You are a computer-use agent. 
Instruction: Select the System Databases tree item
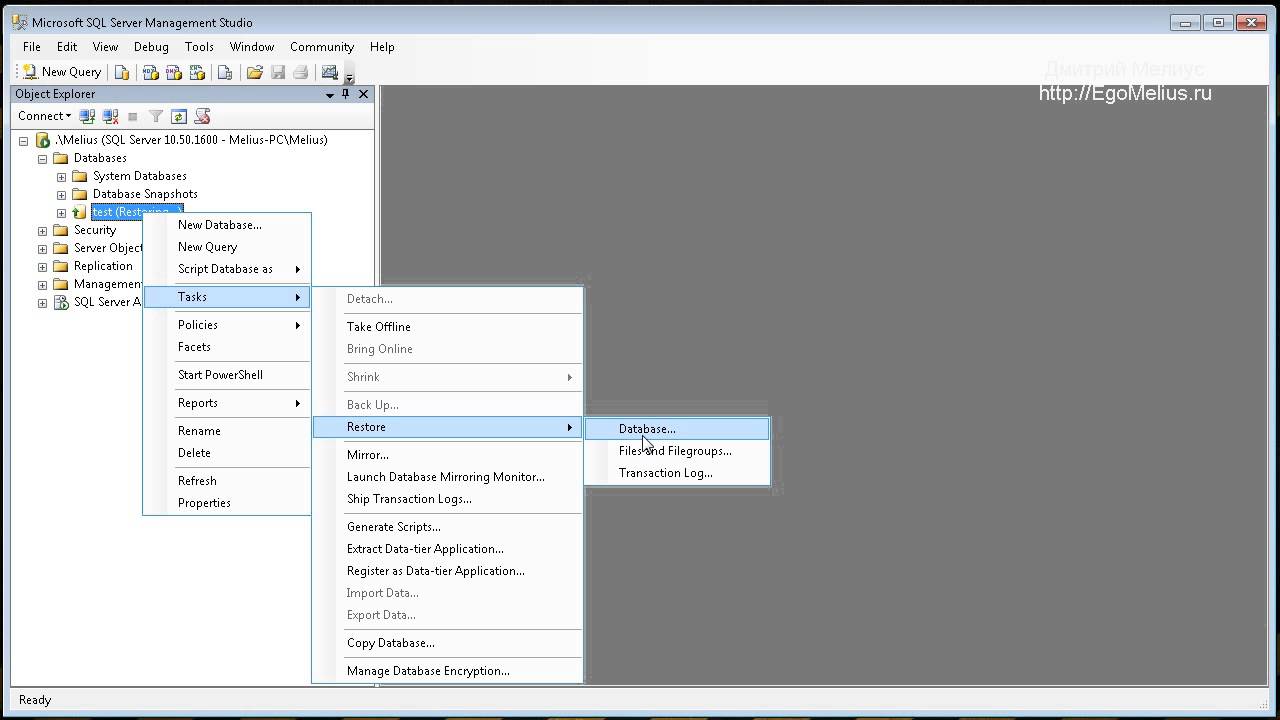(140, 176)
